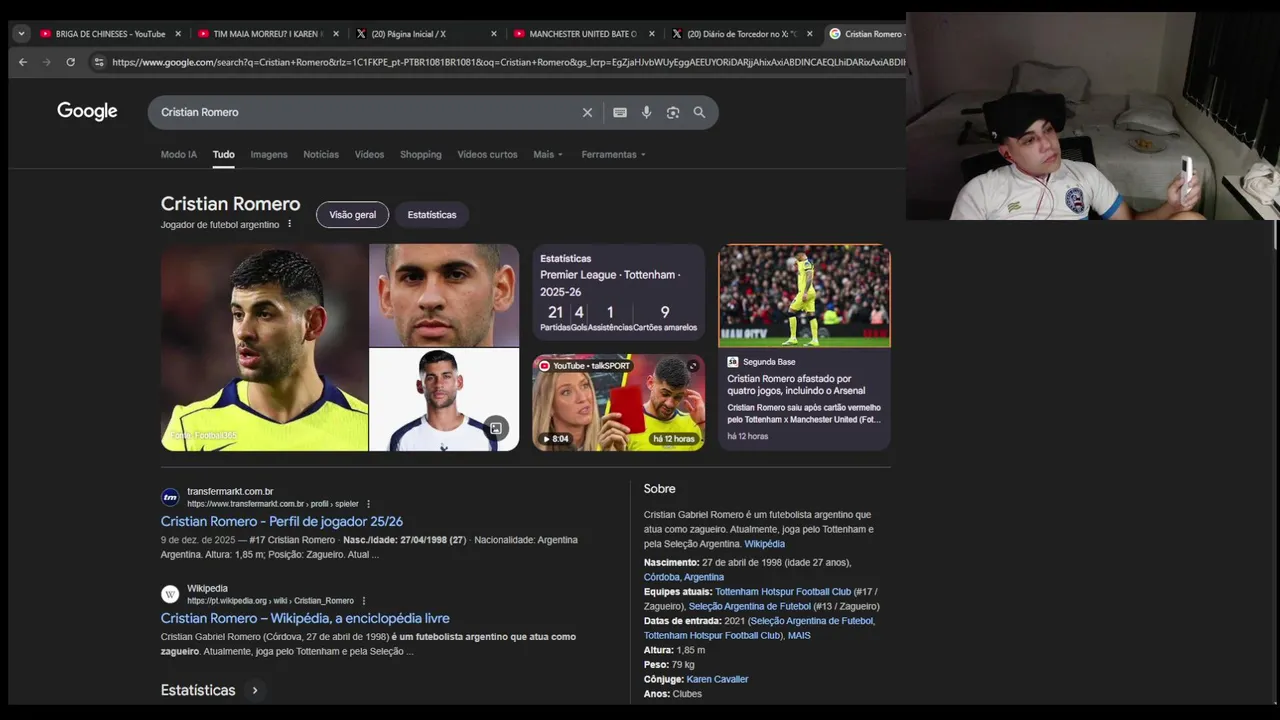Click the forward navigation arrow
1280x720 pixels.
(x=46, y=62)
